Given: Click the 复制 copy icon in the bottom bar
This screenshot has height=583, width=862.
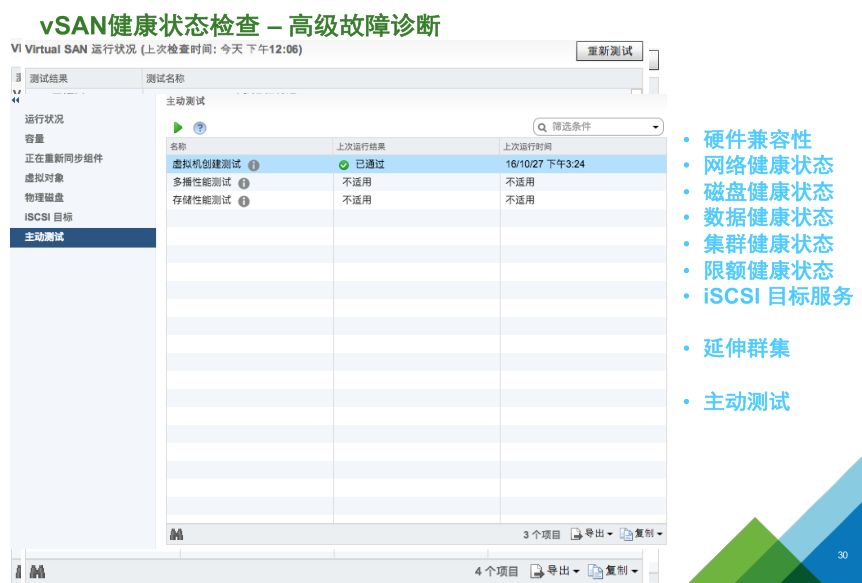Looking at the screenshot, I should 628,533.
